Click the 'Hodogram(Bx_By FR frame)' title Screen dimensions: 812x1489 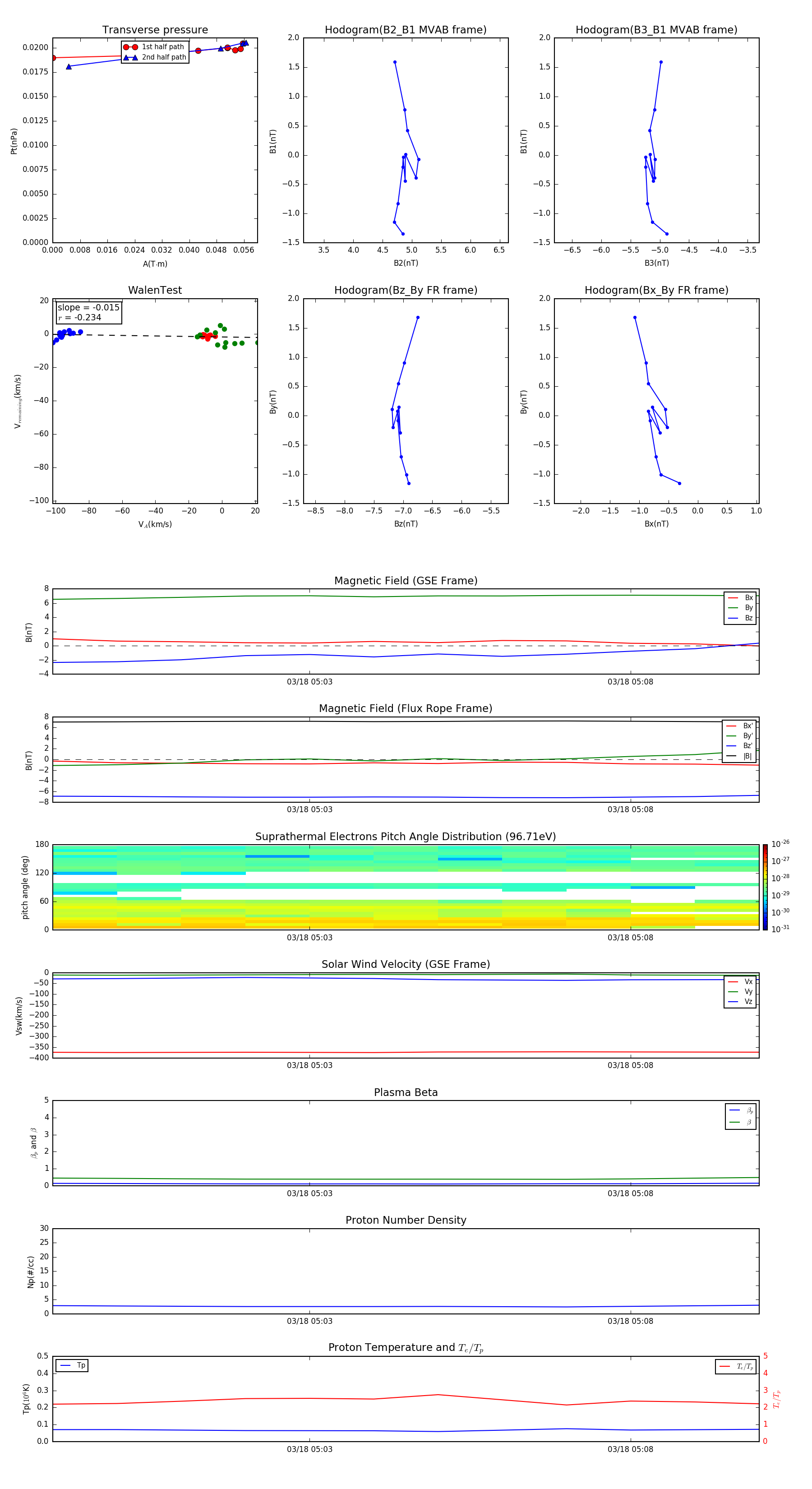coord(656,290)
